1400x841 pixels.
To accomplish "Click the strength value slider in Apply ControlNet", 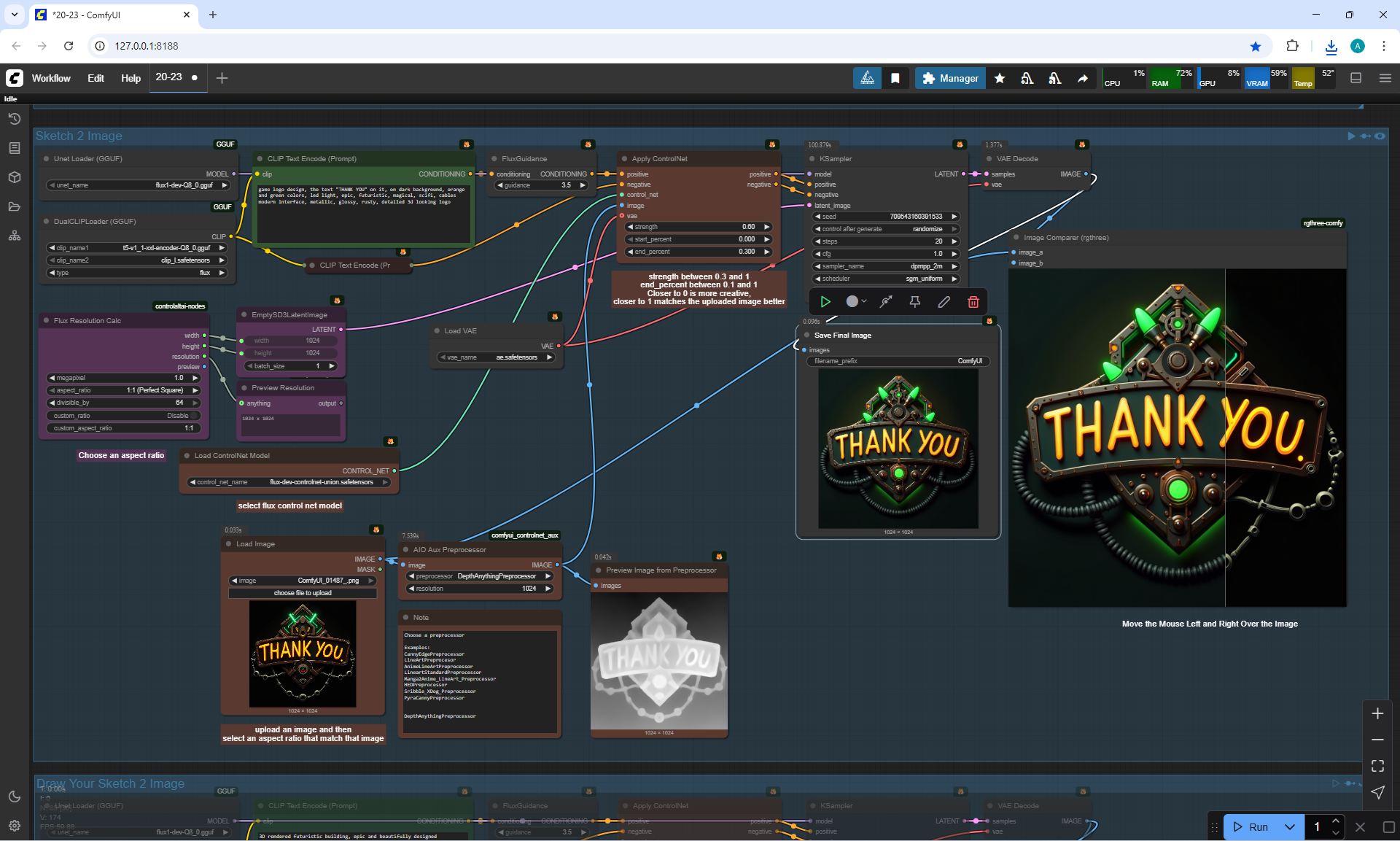I will pos(698,227).
